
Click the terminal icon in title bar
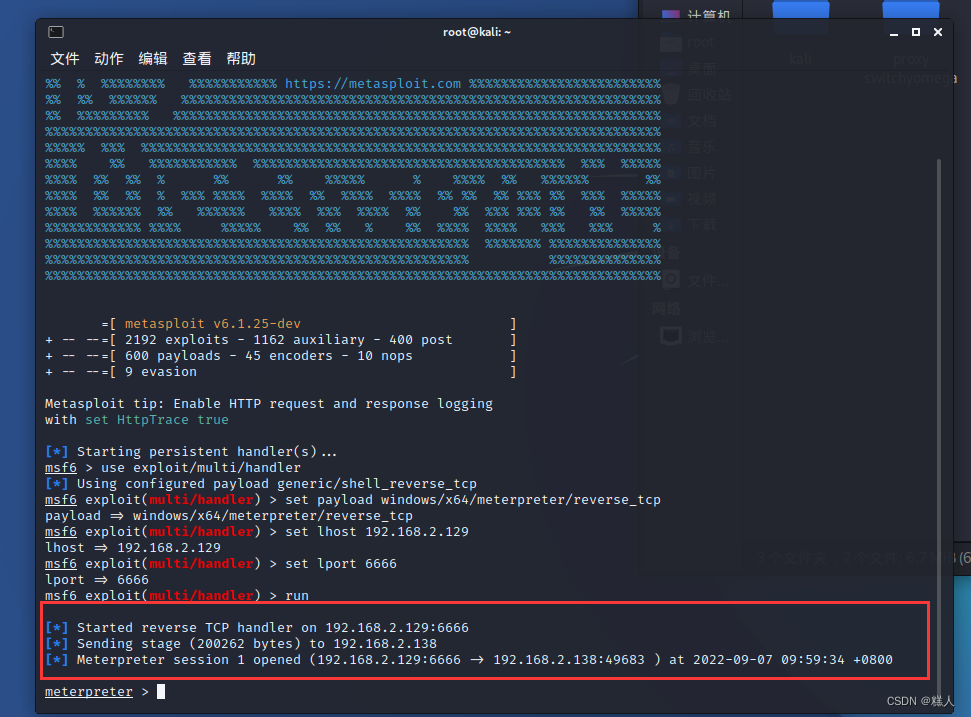pos(56,32)
